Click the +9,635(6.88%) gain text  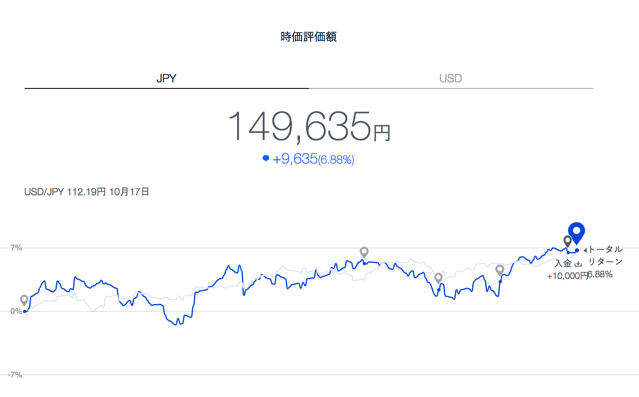[313, 159]
